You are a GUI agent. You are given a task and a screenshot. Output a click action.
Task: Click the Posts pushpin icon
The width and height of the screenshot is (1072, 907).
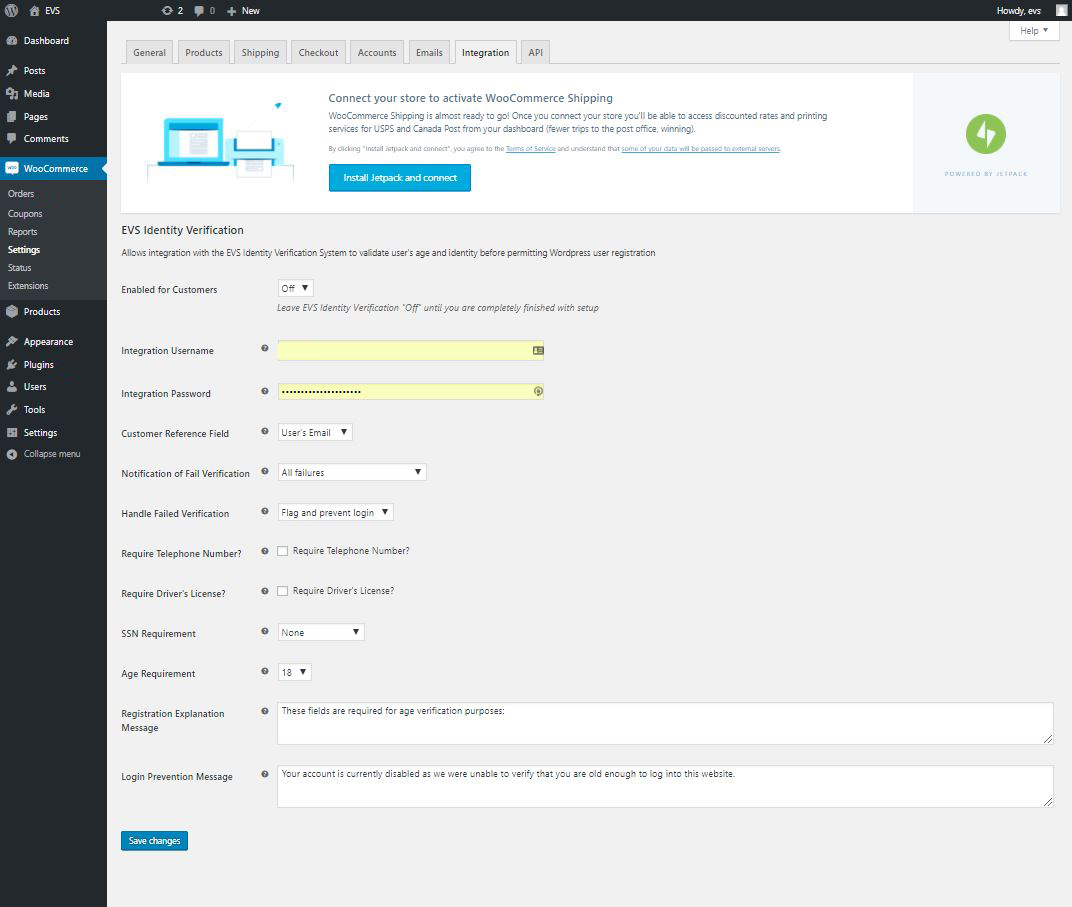[12, 70]
